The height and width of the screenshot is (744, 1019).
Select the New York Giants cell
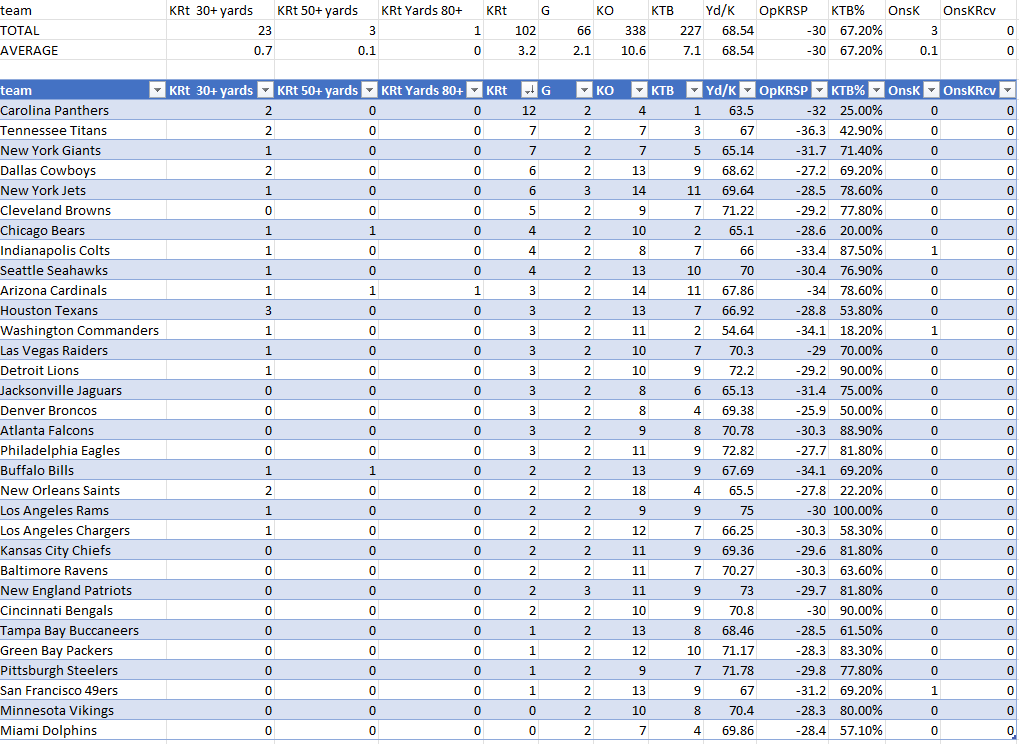(83, 151)
